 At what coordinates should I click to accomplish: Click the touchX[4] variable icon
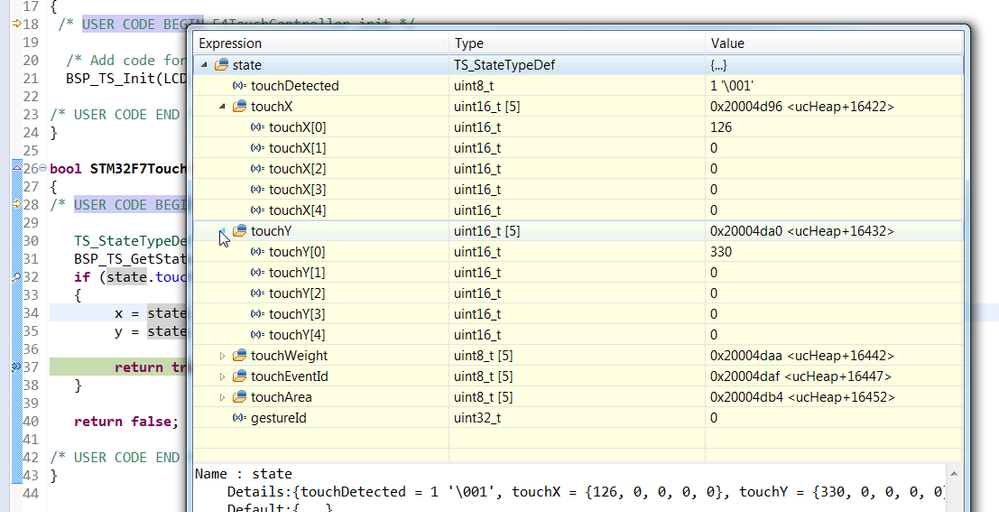click(x=257, y=210)
